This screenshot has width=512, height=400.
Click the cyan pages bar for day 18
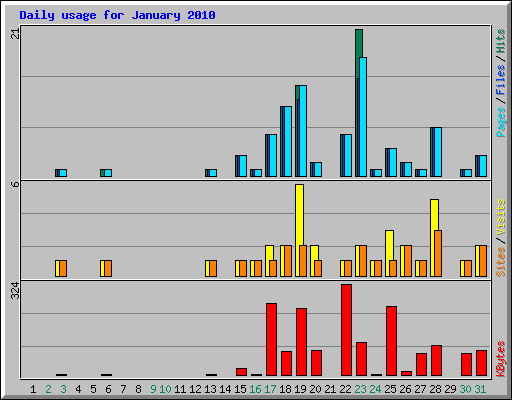click(288, 142)
